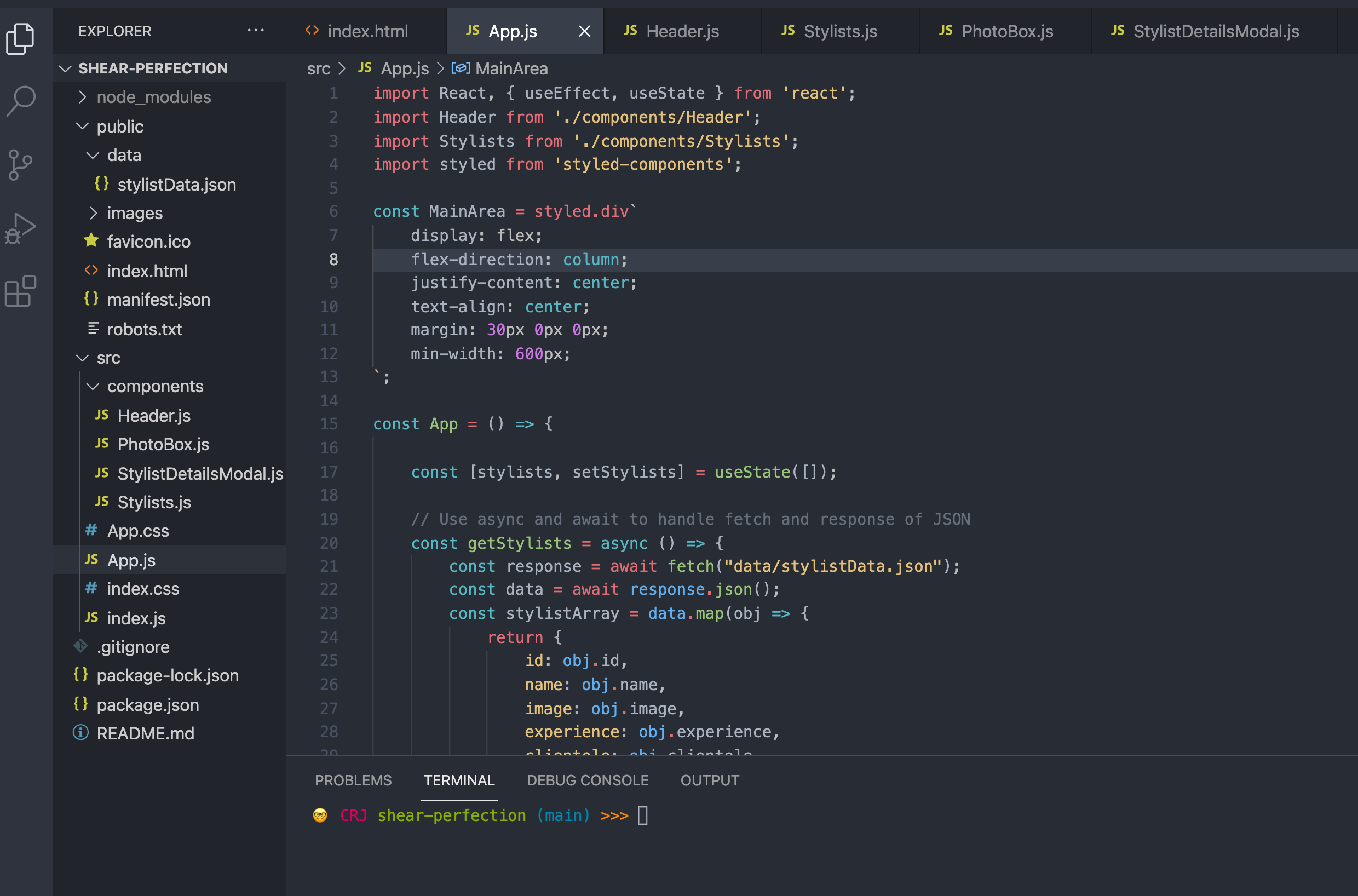
Task: Click MainArea symbol in breadcrumb
Action: coord(511,68)
